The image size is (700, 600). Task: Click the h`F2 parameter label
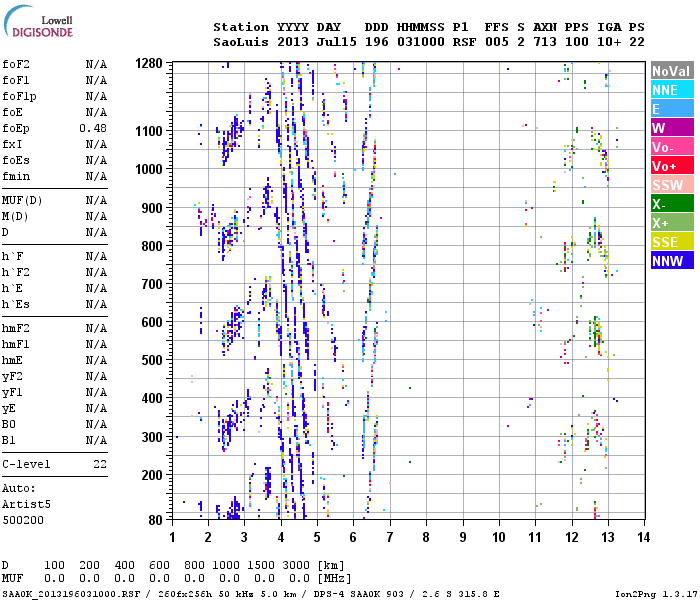(x=16, y=273)
